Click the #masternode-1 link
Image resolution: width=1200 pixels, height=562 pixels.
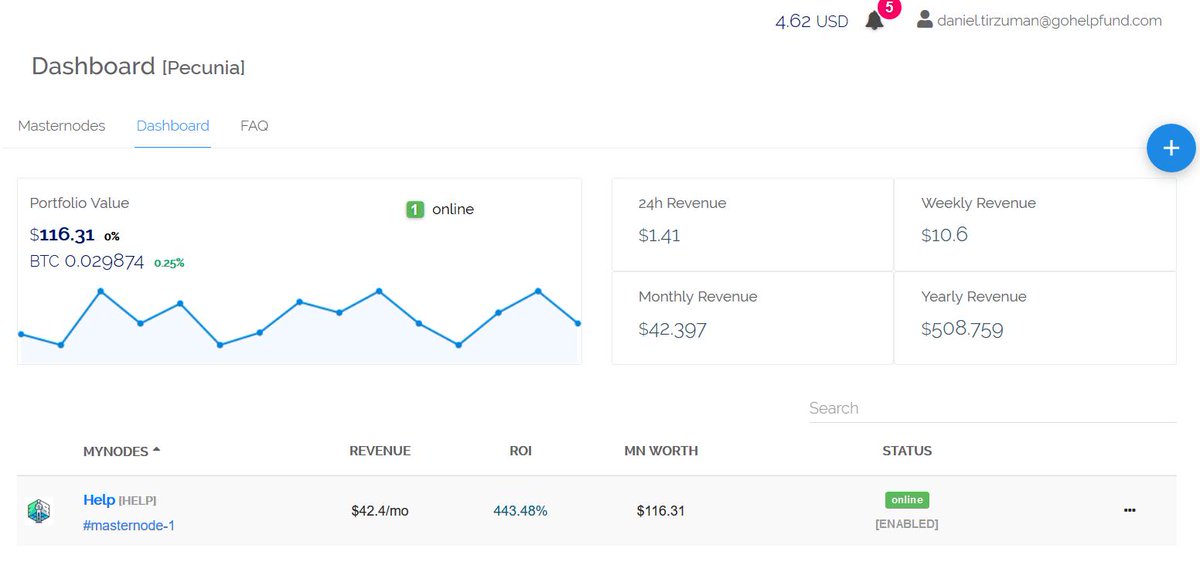[129, 525]
